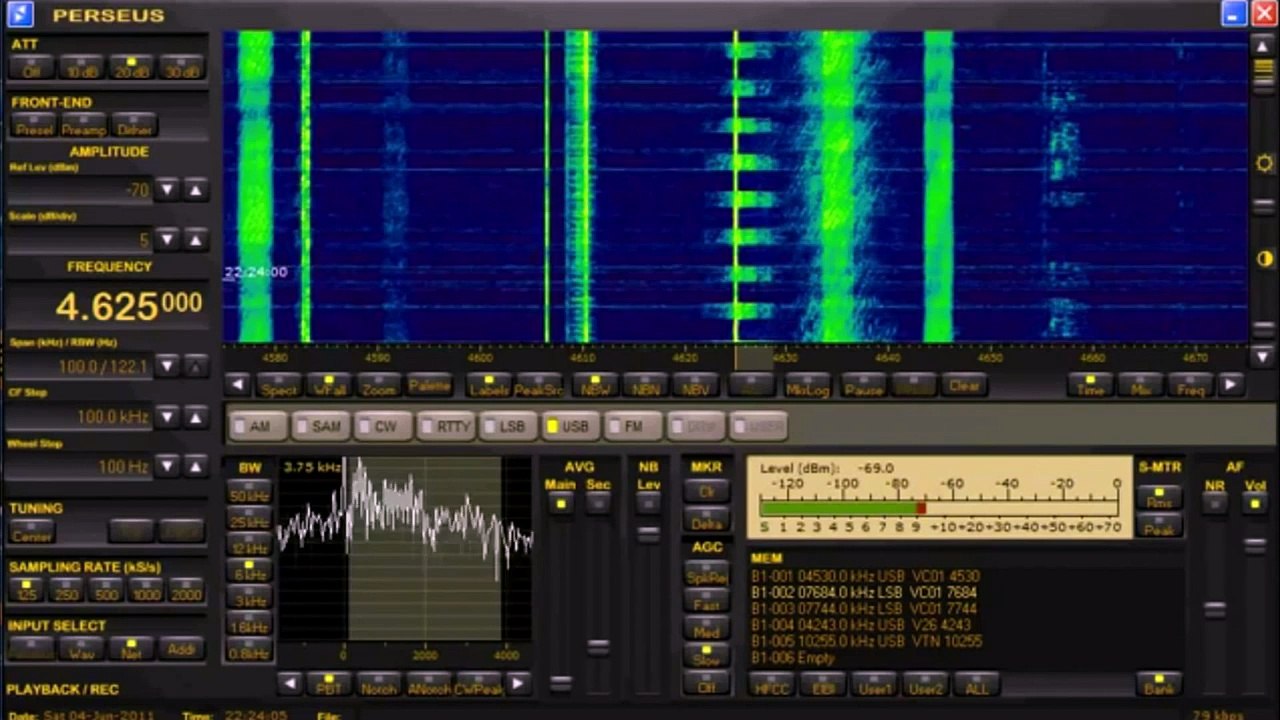Open the waterfall Palette
The height and width of the screenshot is (720, 1280).
pos(428,386)
